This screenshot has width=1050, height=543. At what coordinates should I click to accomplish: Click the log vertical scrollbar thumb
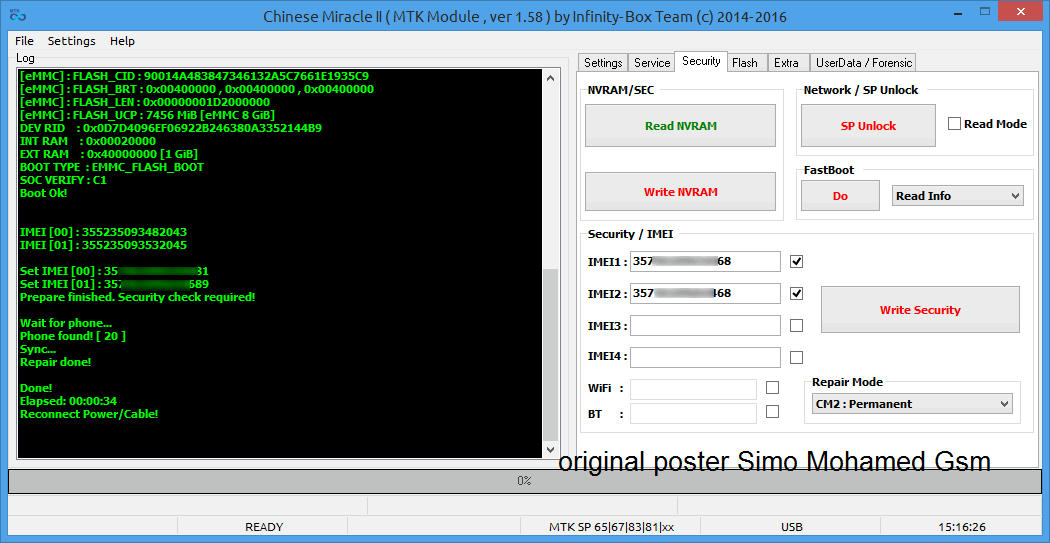click(550, 354)
